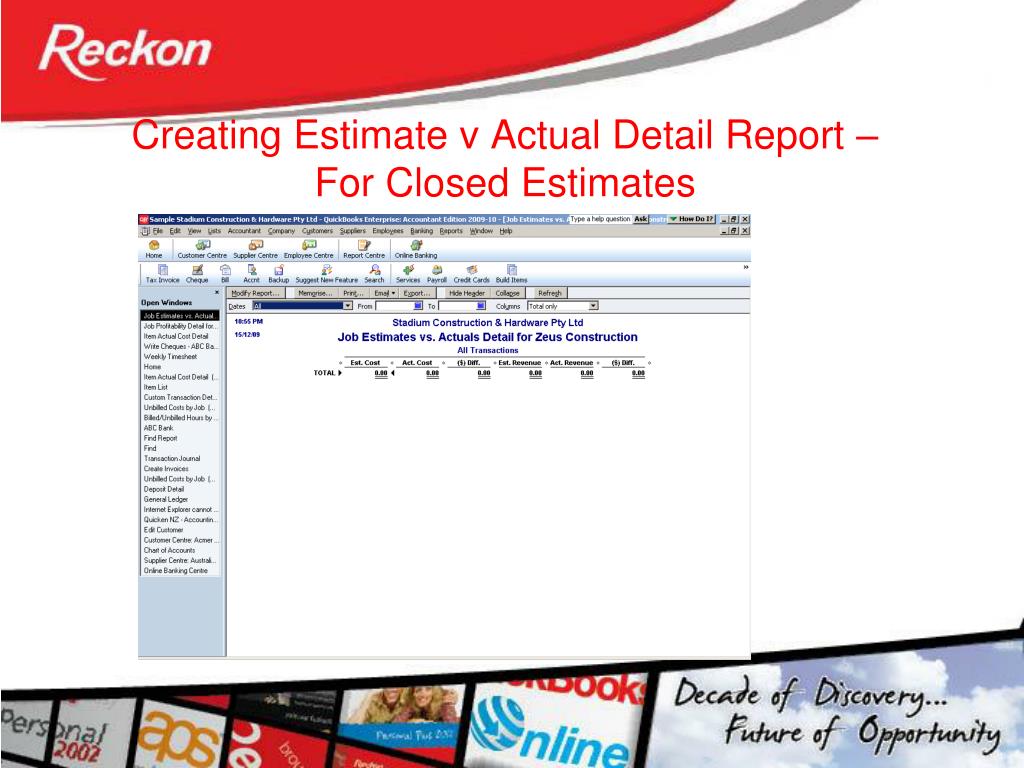This screenshot has width=1024, height=768.
Task: Select Chart of Accounts in Open Windows
Action: (x=180, y=551)
